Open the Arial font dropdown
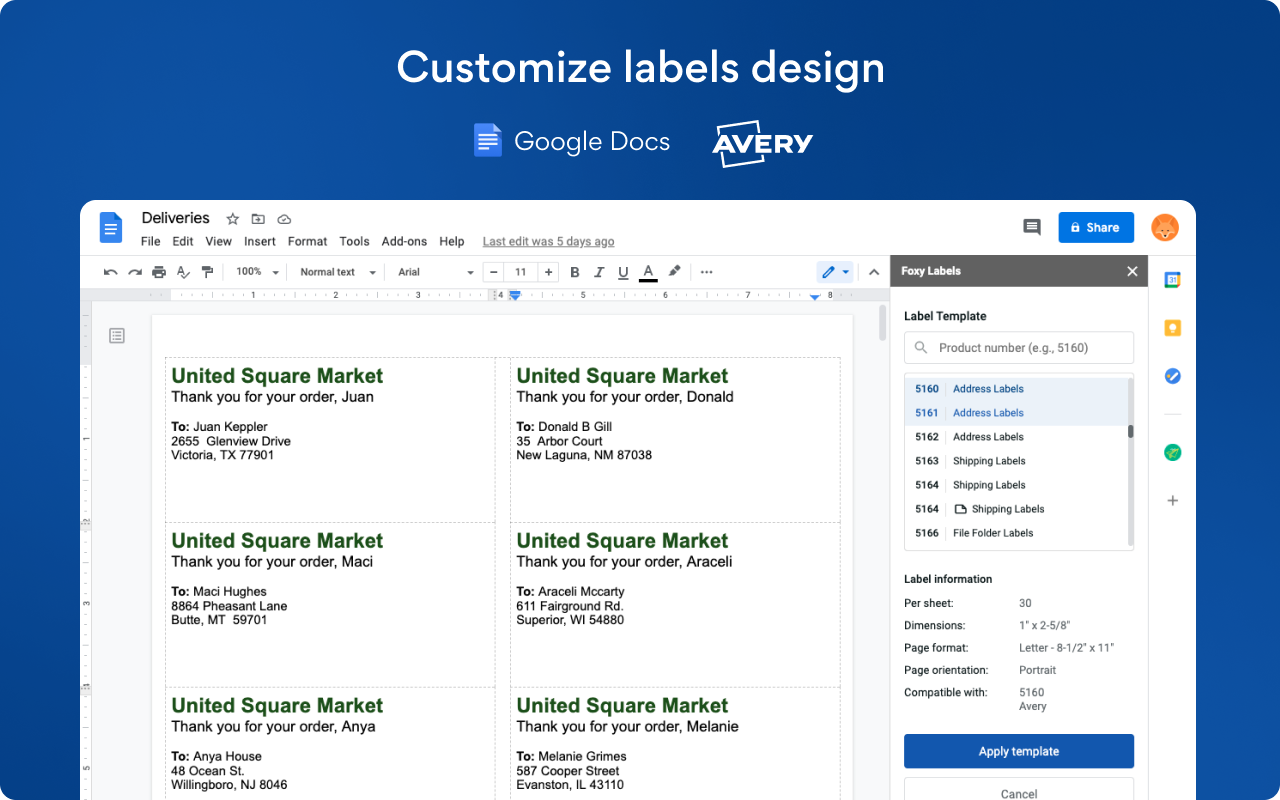 pos(436,272)
